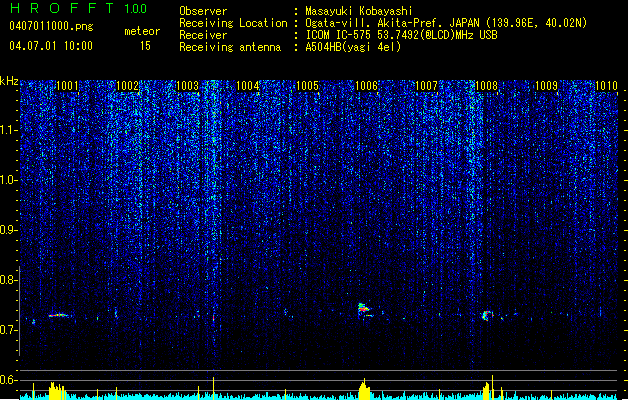The height and width of the screenshot is (400, 629).
Task: Click the timestamp 04.07.01 10:00
Action: [51, 46]
